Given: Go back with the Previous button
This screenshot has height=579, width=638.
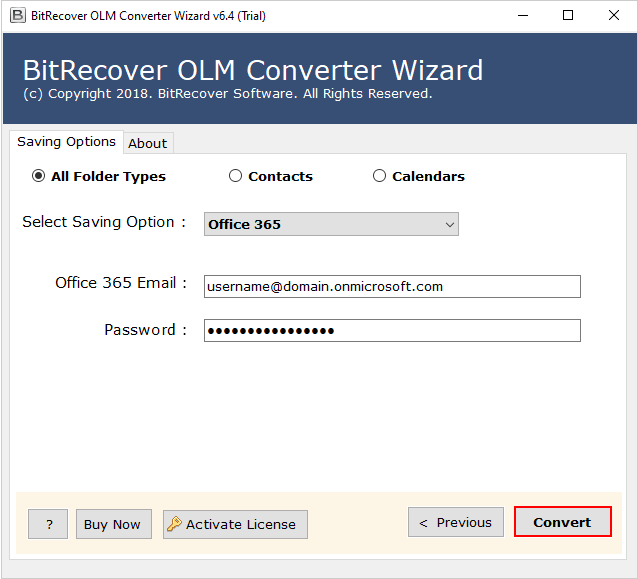Looking at the screenshot, I should pos(455,522).
